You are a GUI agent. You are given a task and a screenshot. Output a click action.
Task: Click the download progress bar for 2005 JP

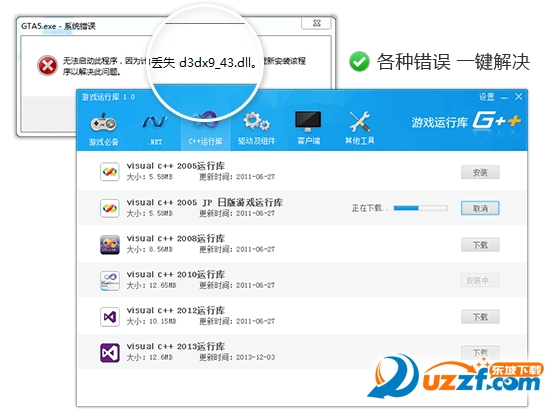coord(421,208)
